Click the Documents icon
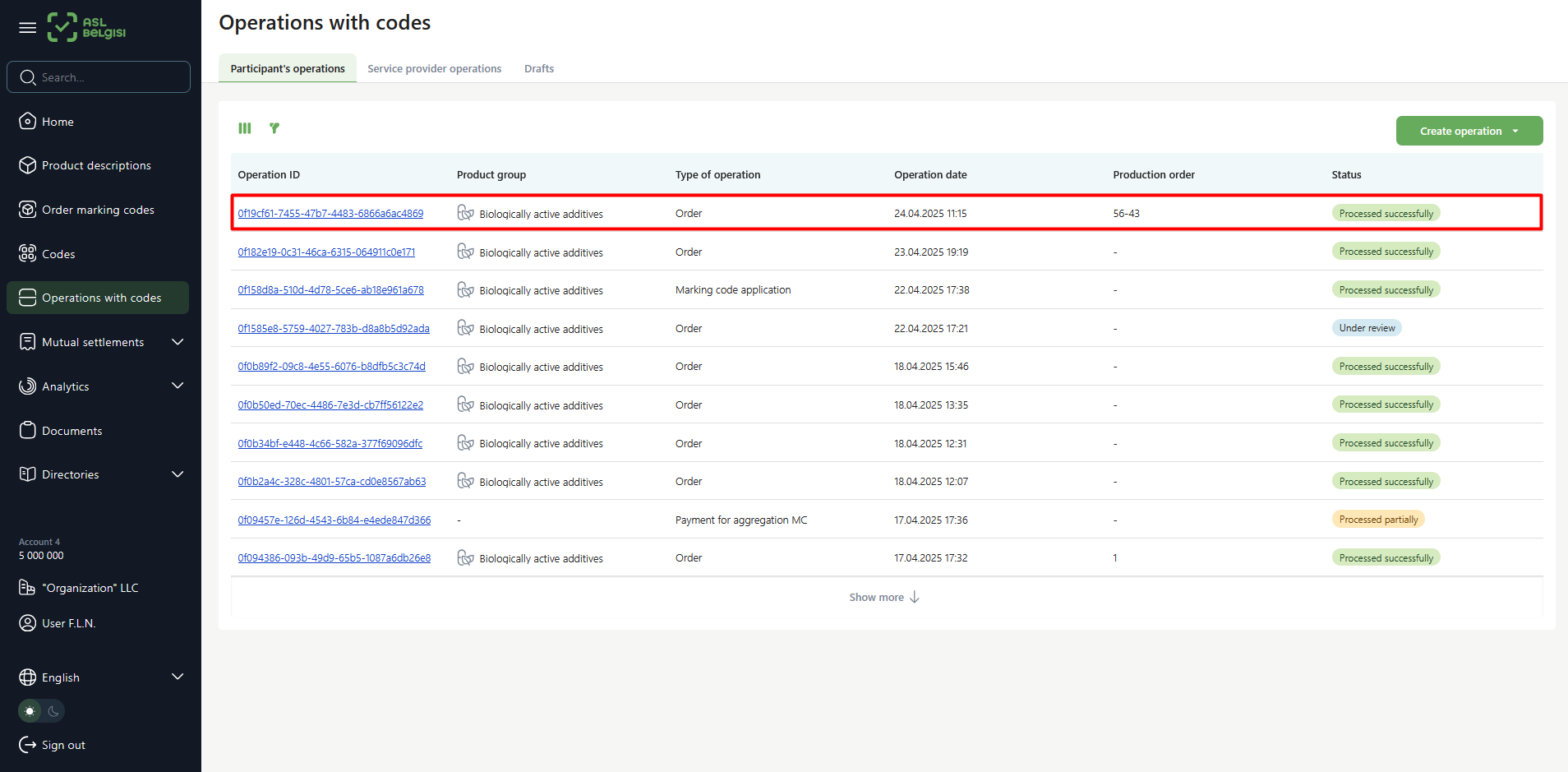Viewport: 1568px width, 772px height. pos(27,430)
